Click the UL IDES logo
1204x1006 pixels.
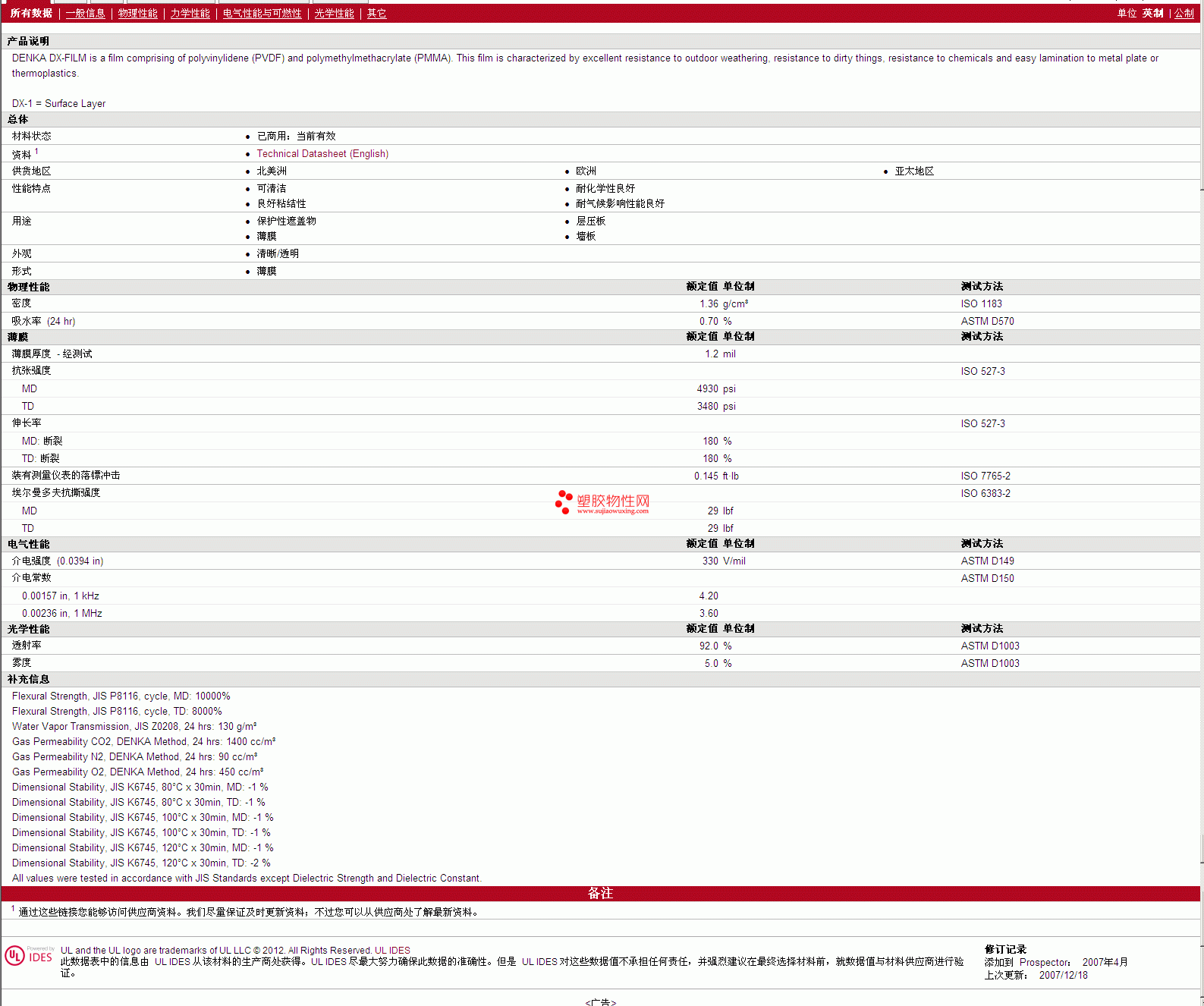pos(30,955)
